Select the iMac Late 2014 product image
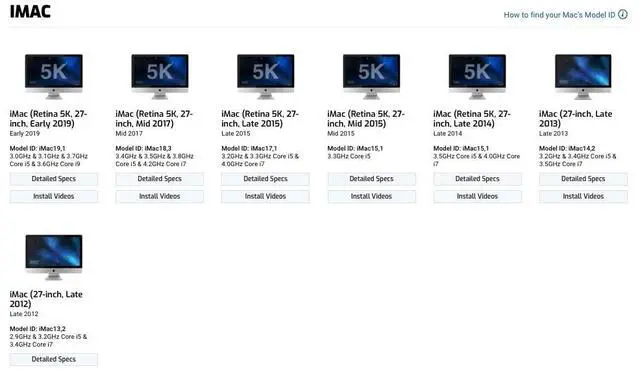This screenshot has width=640, height=370. click(477, 76)
